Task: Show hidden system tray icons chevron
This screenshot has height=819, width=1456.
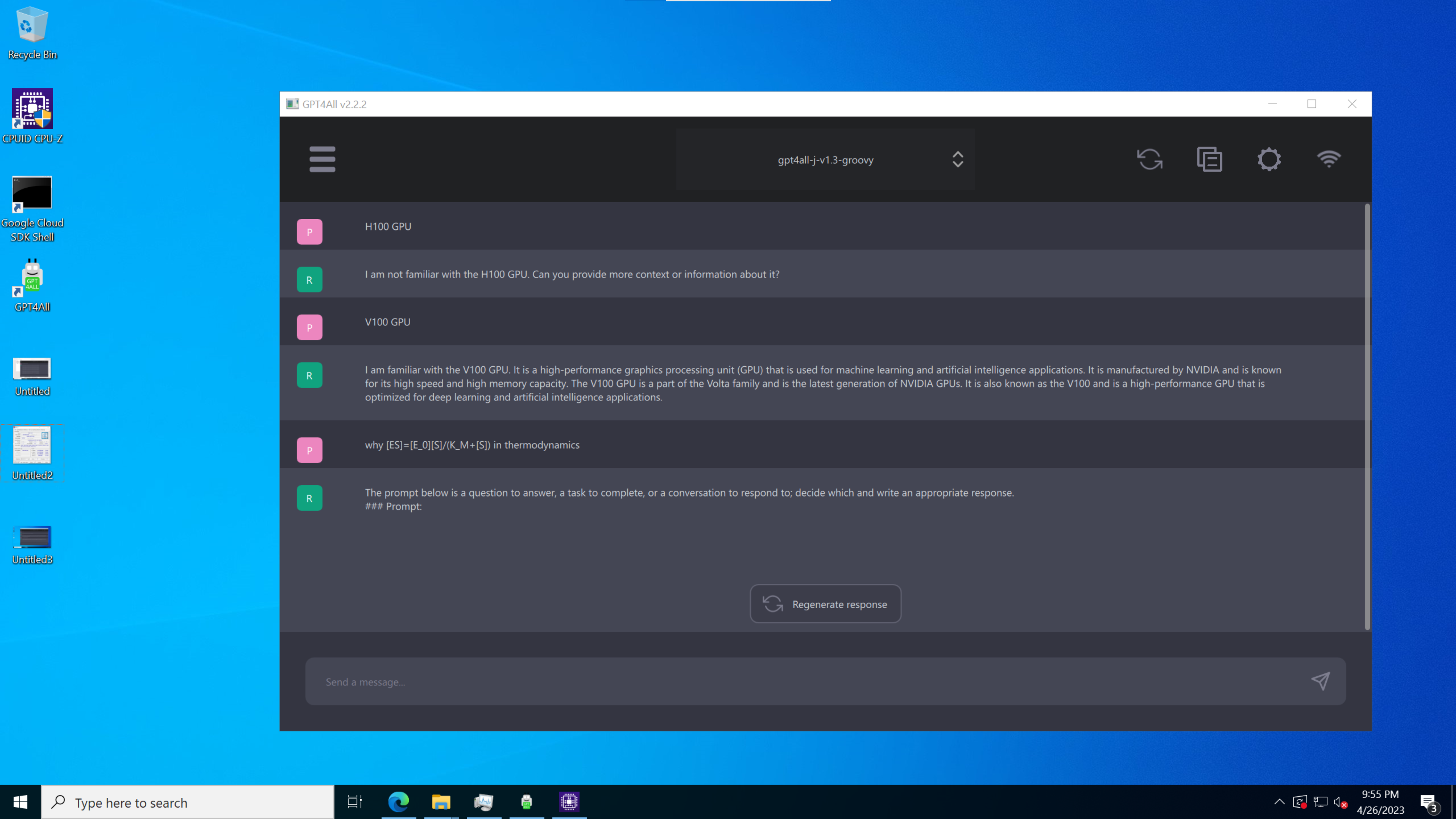Action: [1280, 802]
